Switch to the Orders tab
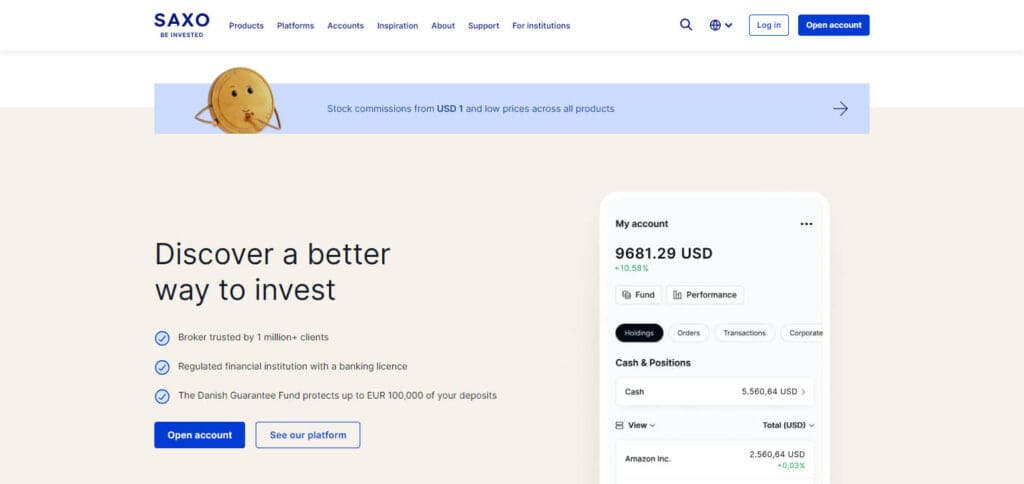Viewport: 1024px width, 484px height. tap(688, 333)
